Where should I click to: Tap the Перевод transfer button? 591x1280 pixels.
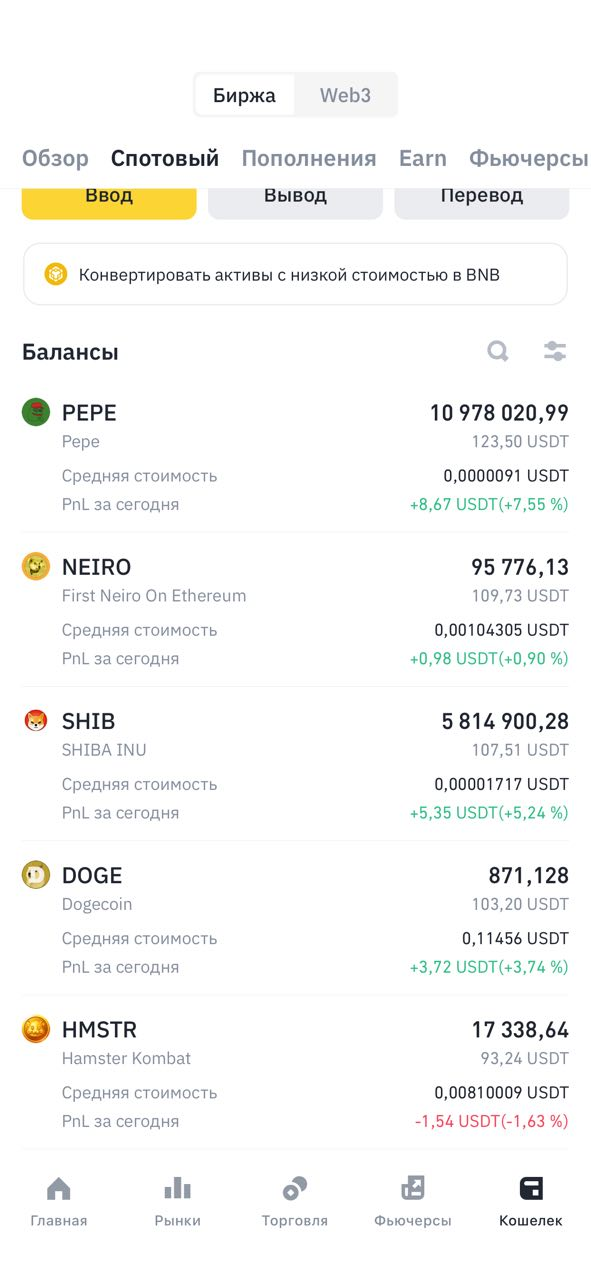[482, 197]
